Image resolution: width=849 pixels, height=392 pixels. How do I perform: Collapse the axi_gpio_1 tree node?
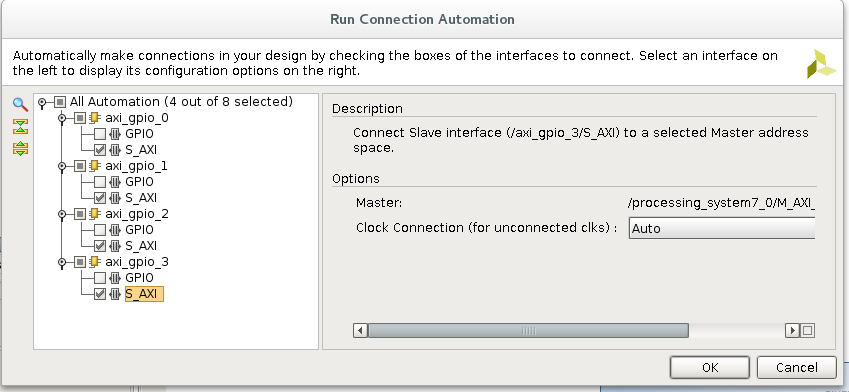[x=62, y=166]
